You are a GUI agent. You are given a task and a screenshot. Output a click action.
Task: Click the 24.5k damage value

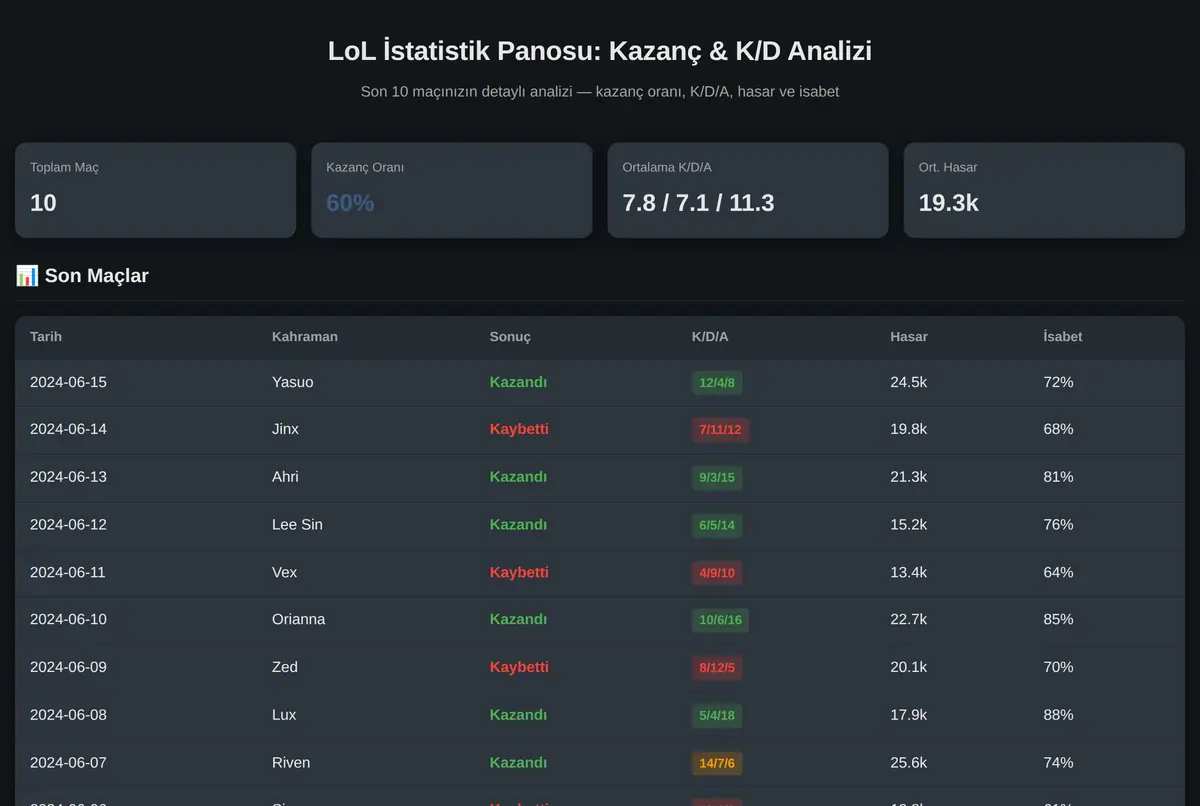909,382
